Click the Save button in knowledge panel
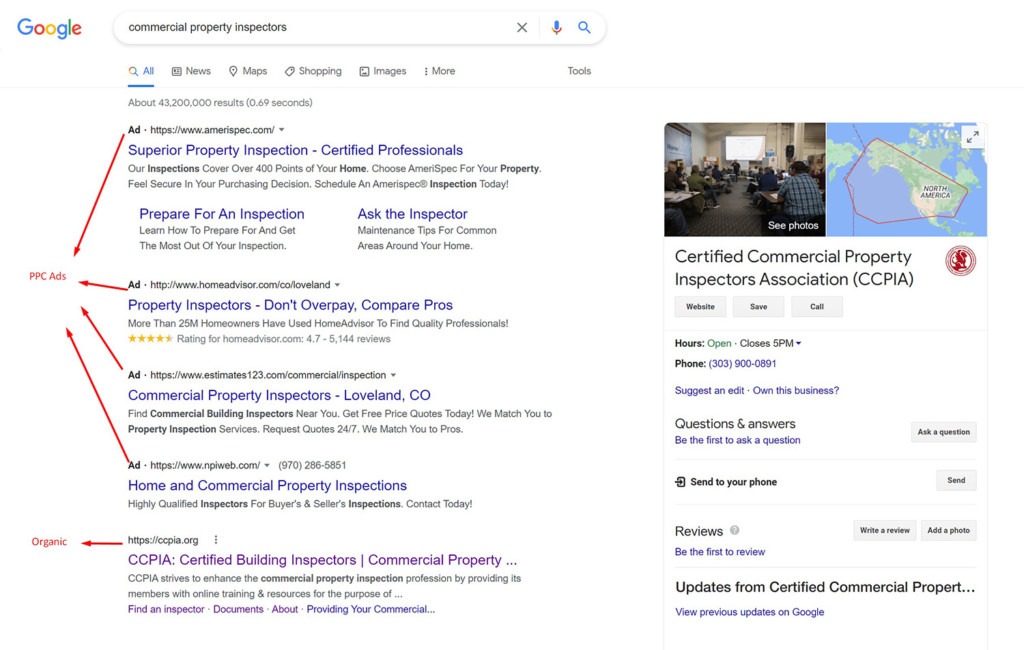 (758, 306)
